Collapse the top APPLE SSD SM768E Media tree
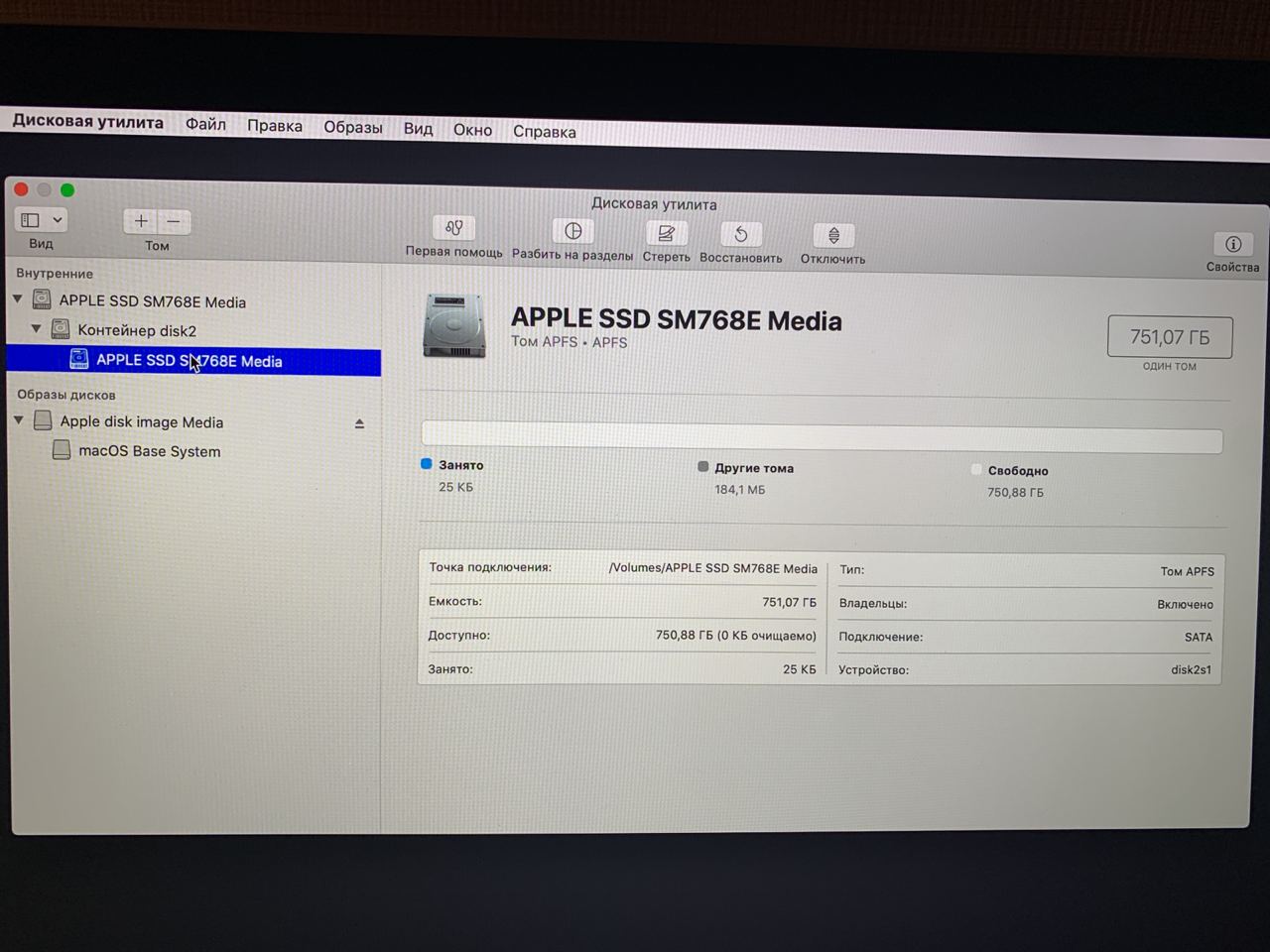 tap(18, 298)
